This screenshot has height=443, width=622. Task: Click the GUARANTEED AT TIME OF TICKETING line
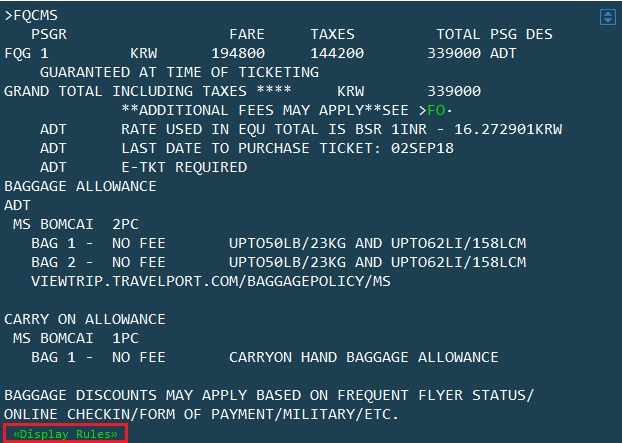pos(179,72)
